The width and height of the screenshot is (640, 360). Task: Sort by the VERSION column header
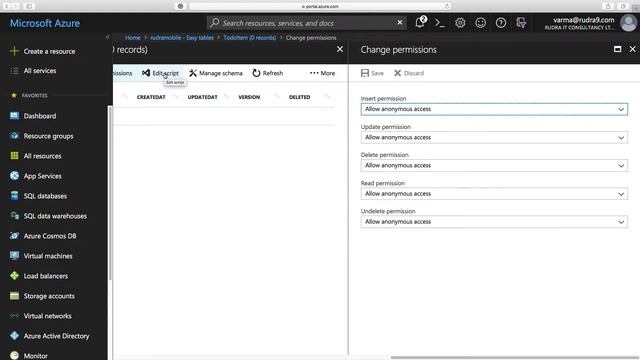pos(249,97)
